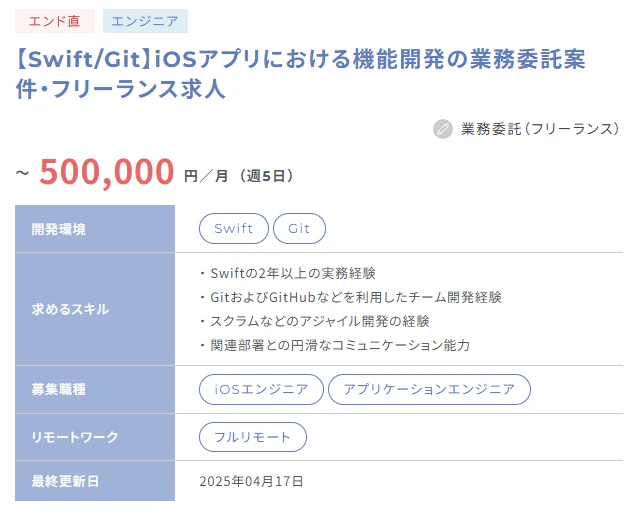Click the アプリケーションエンジニア job type tag
The image size is (642, 516).
(429, 389)
